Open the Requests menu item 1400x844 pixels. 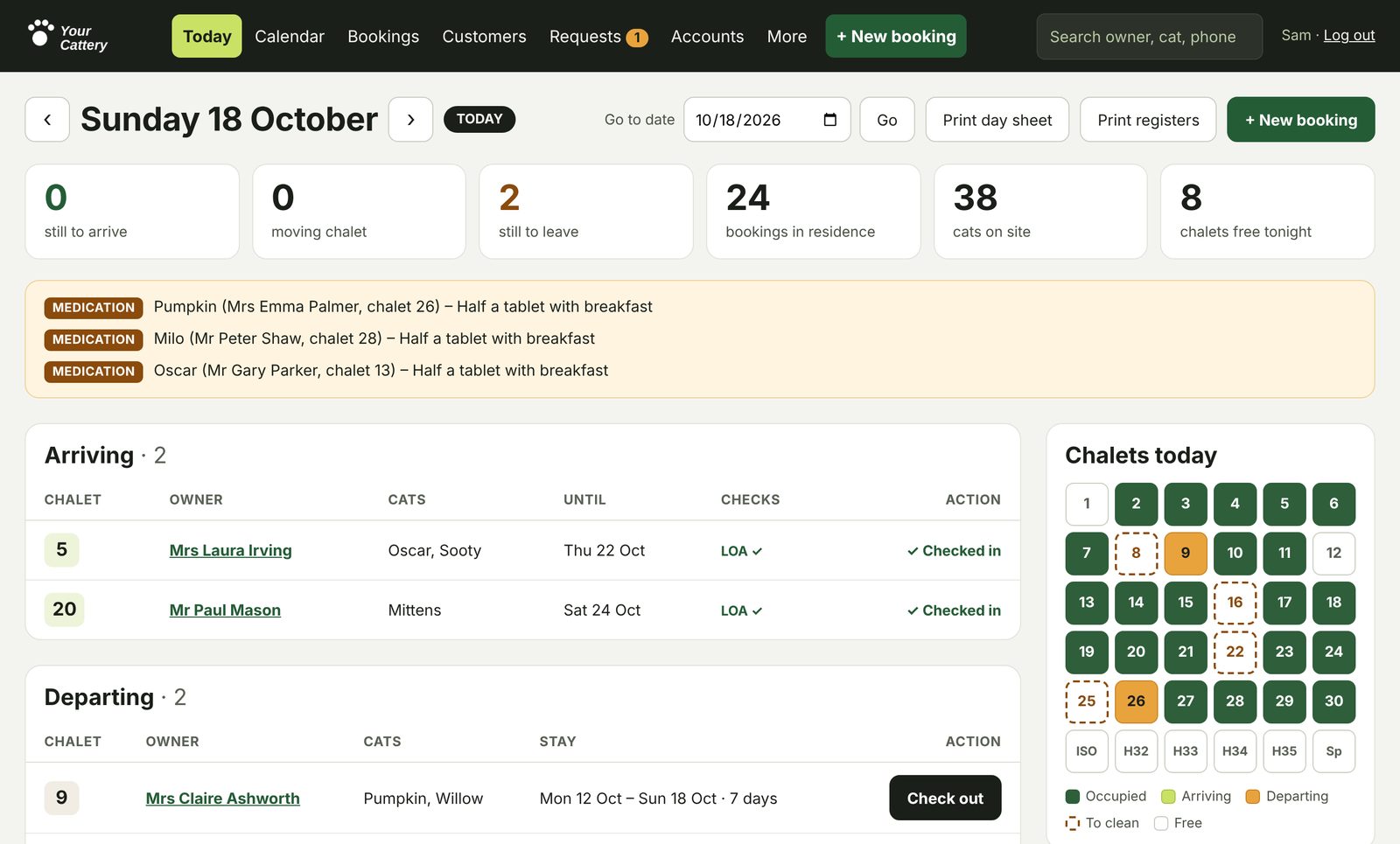click(x=598, y=36)
